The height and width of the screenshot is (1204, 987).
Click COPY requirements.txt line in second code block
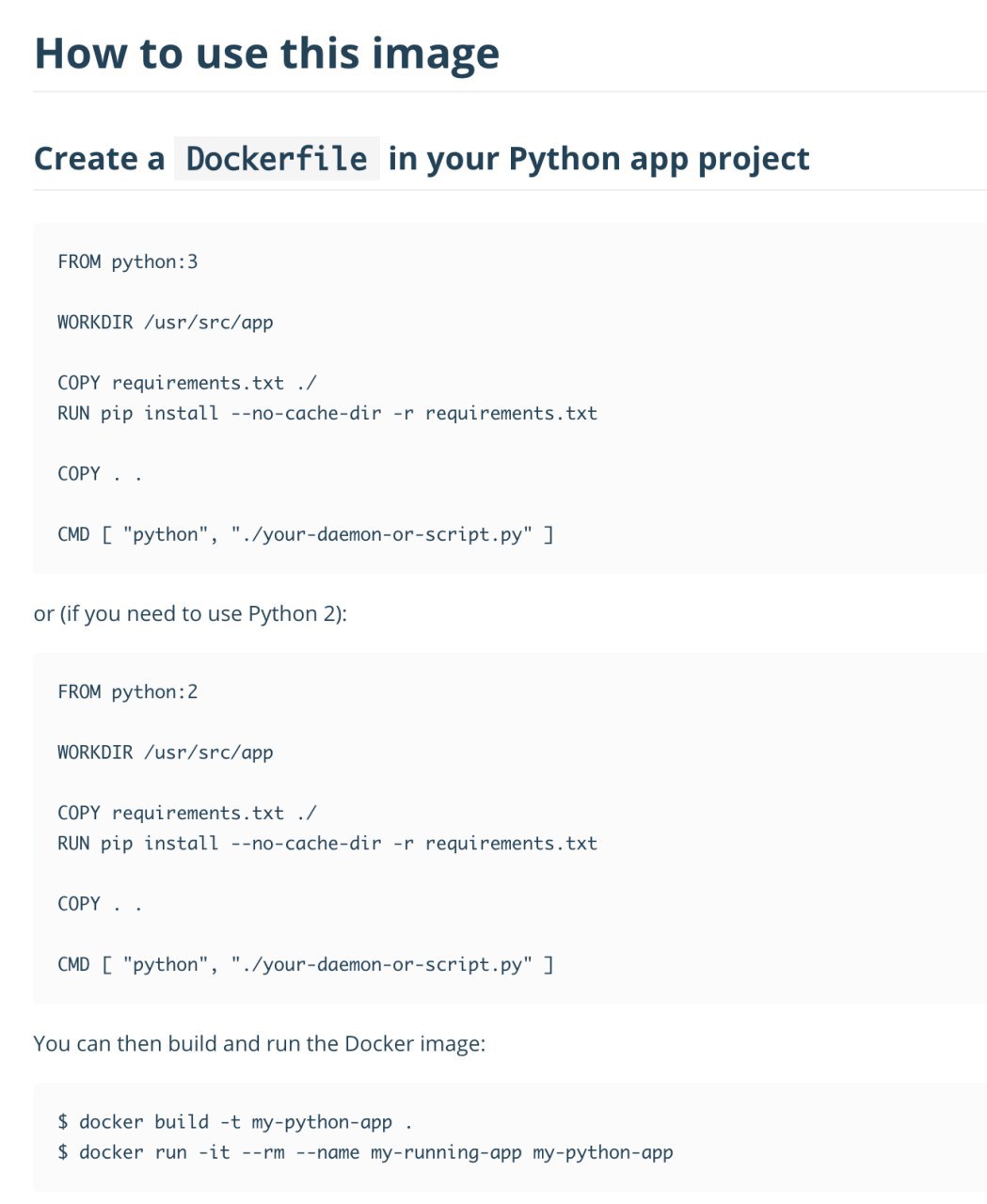pyautogui.click(x=187, y=813)
